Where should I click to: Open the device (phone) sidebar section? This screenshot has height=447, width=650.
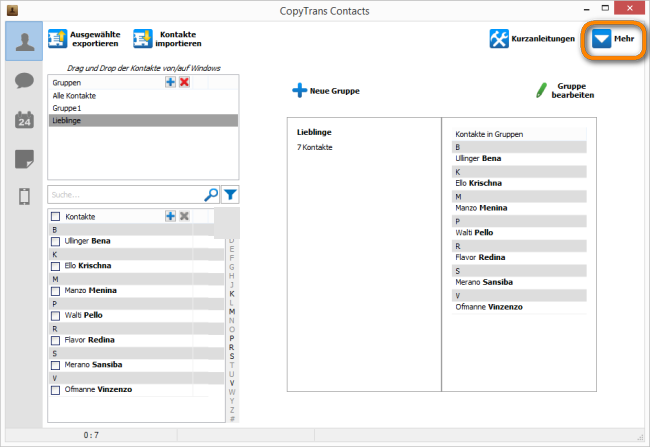tap(24, 196)
